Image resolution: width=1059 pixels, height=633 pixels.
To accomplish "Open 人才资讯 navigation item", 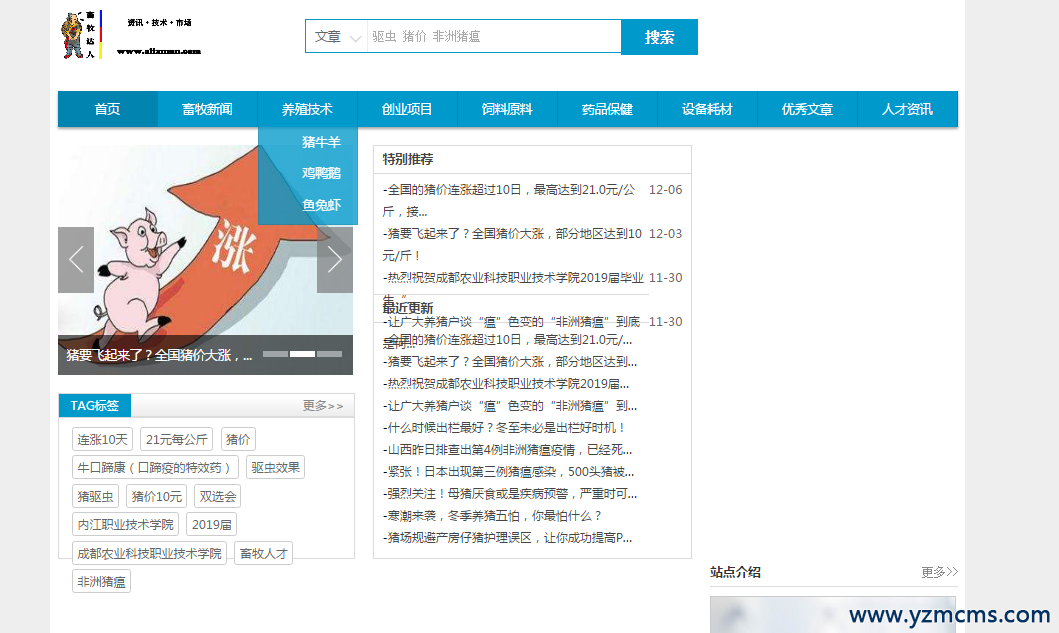I will pyautogui.click(x=907, y=109).
